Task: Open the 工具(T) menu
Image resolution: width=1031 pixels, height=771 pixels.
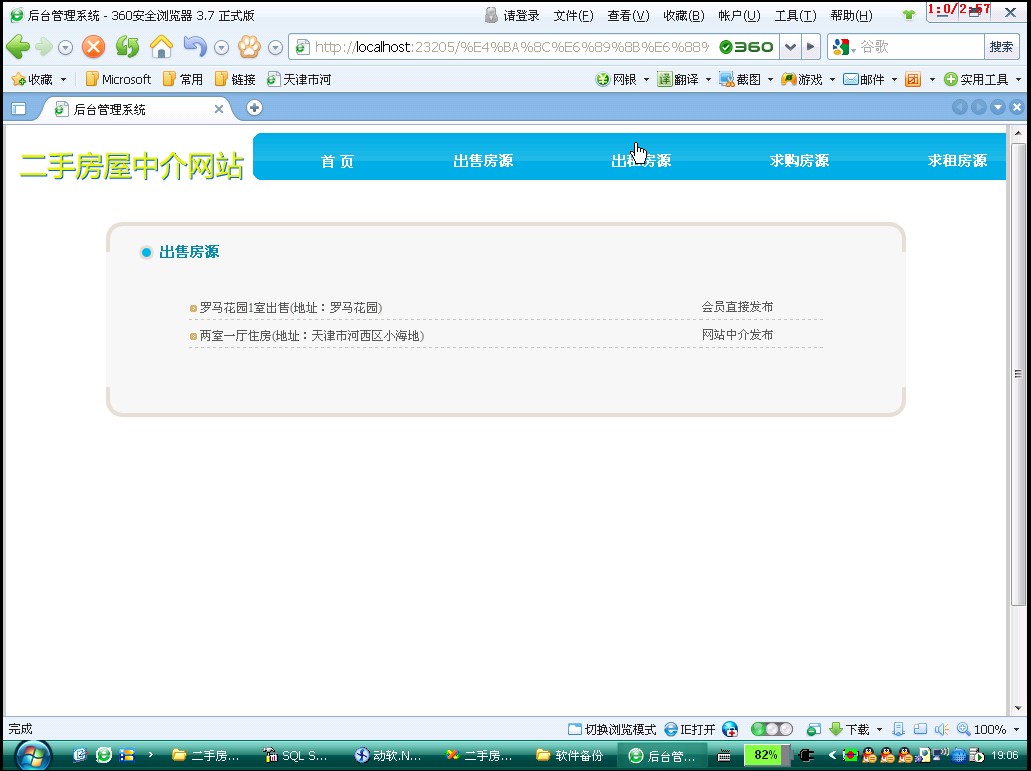Action: (x=796, y=15)
